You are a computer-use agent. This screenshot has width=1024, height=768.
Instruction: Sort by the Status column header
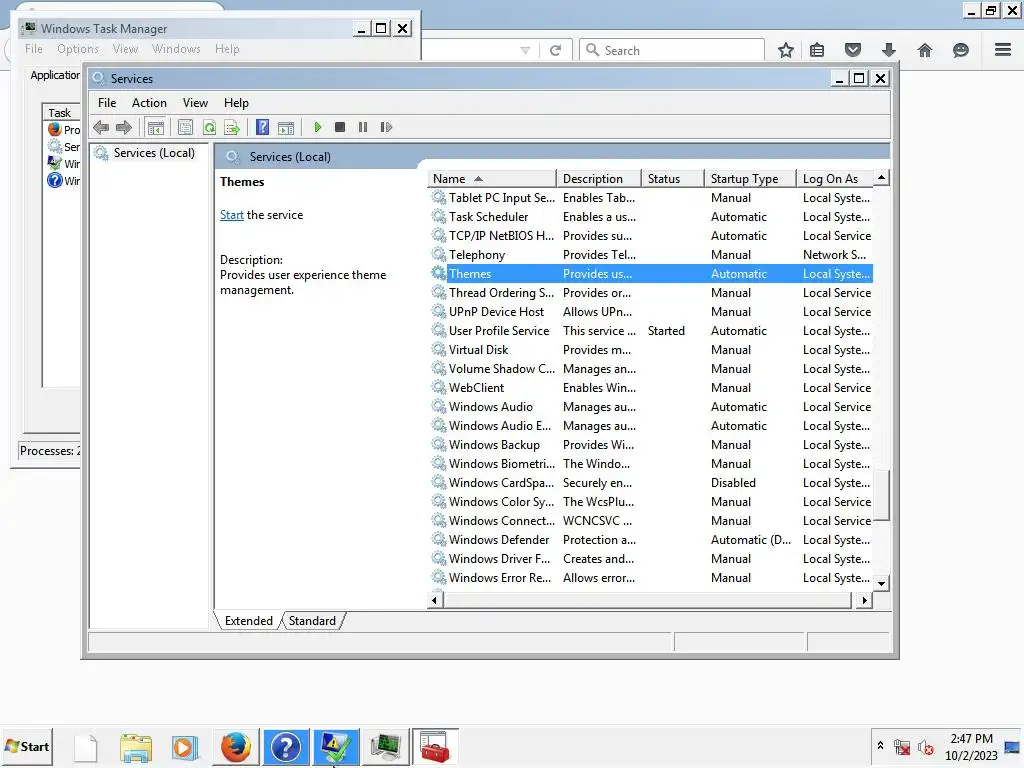coord(673,179)
